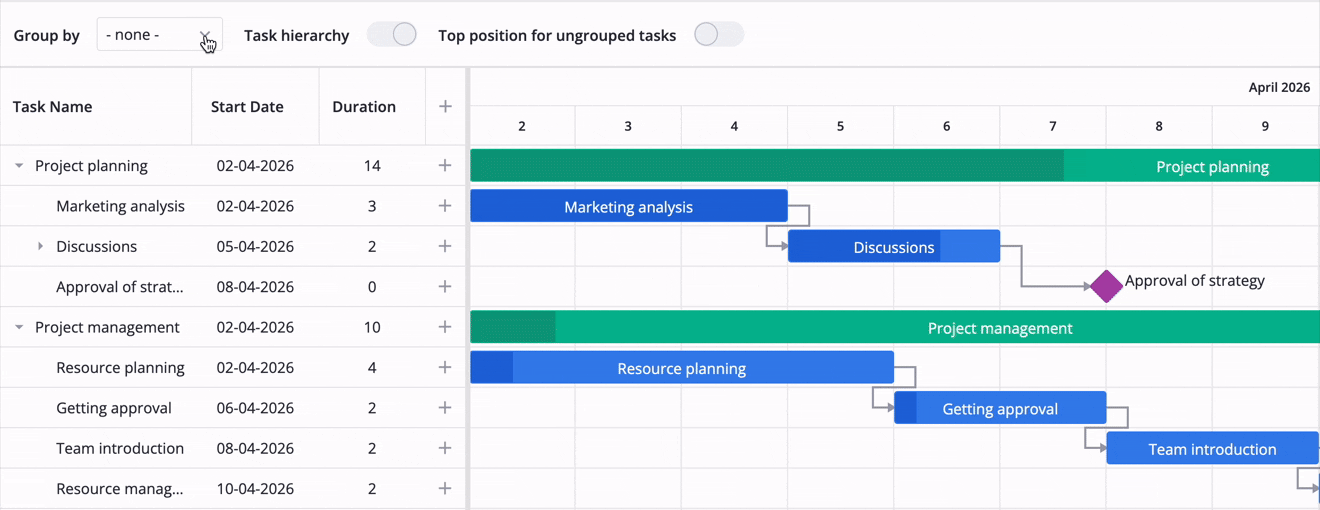This screenshot has width=1320, height=510.
Task: Add subtask to Project management row
Action: [446, 327]
